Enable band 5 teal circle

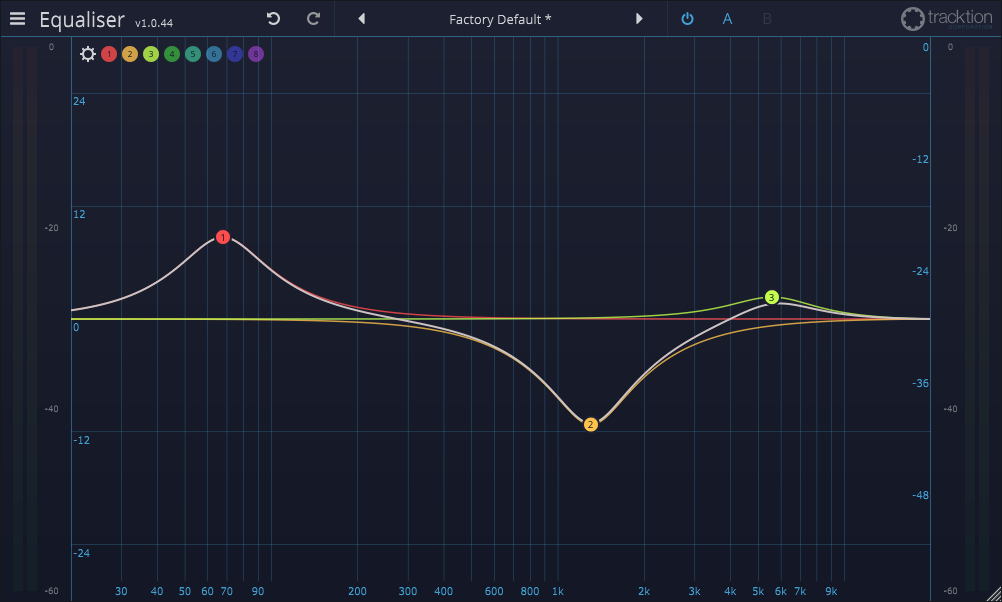pyautogui.click(x=193, y=54)
